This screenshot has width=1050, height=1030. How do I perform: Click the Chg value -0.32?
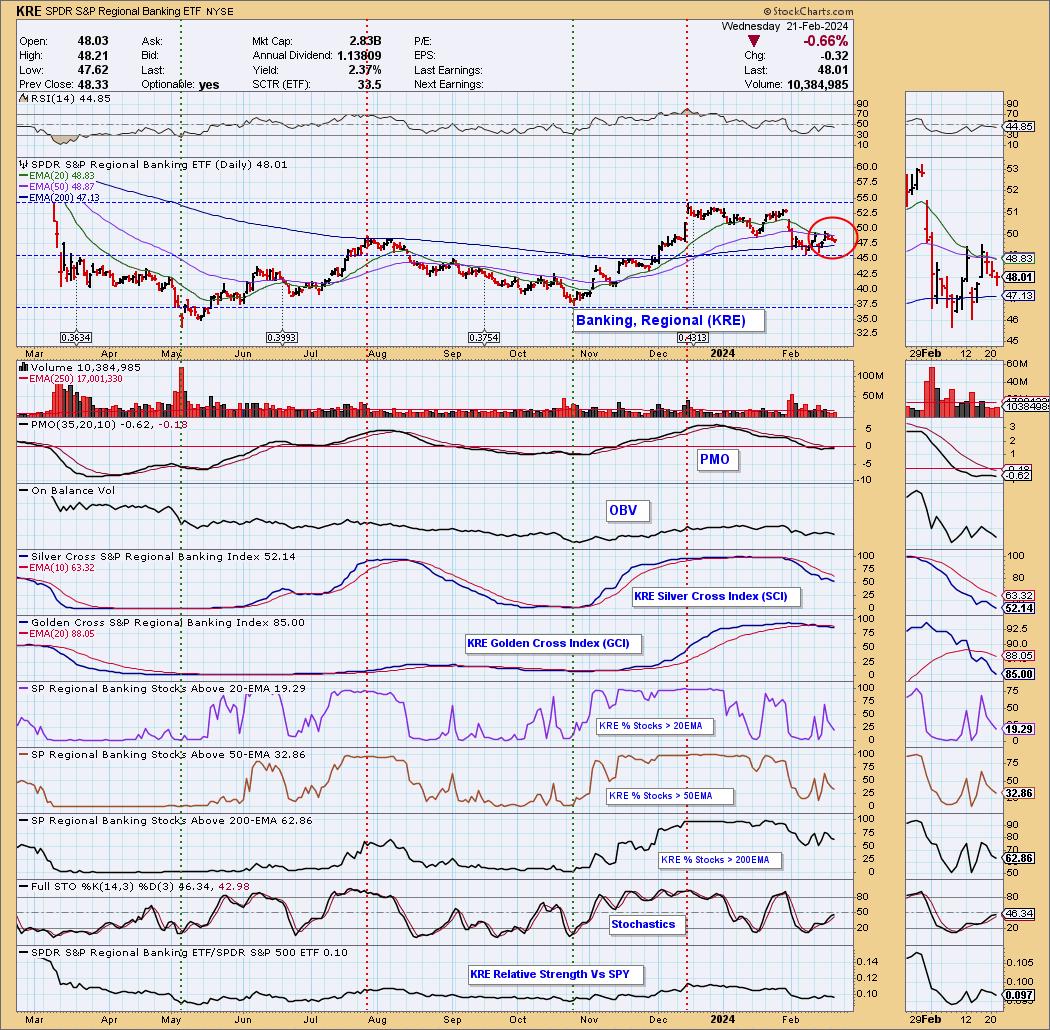point(834,56)
